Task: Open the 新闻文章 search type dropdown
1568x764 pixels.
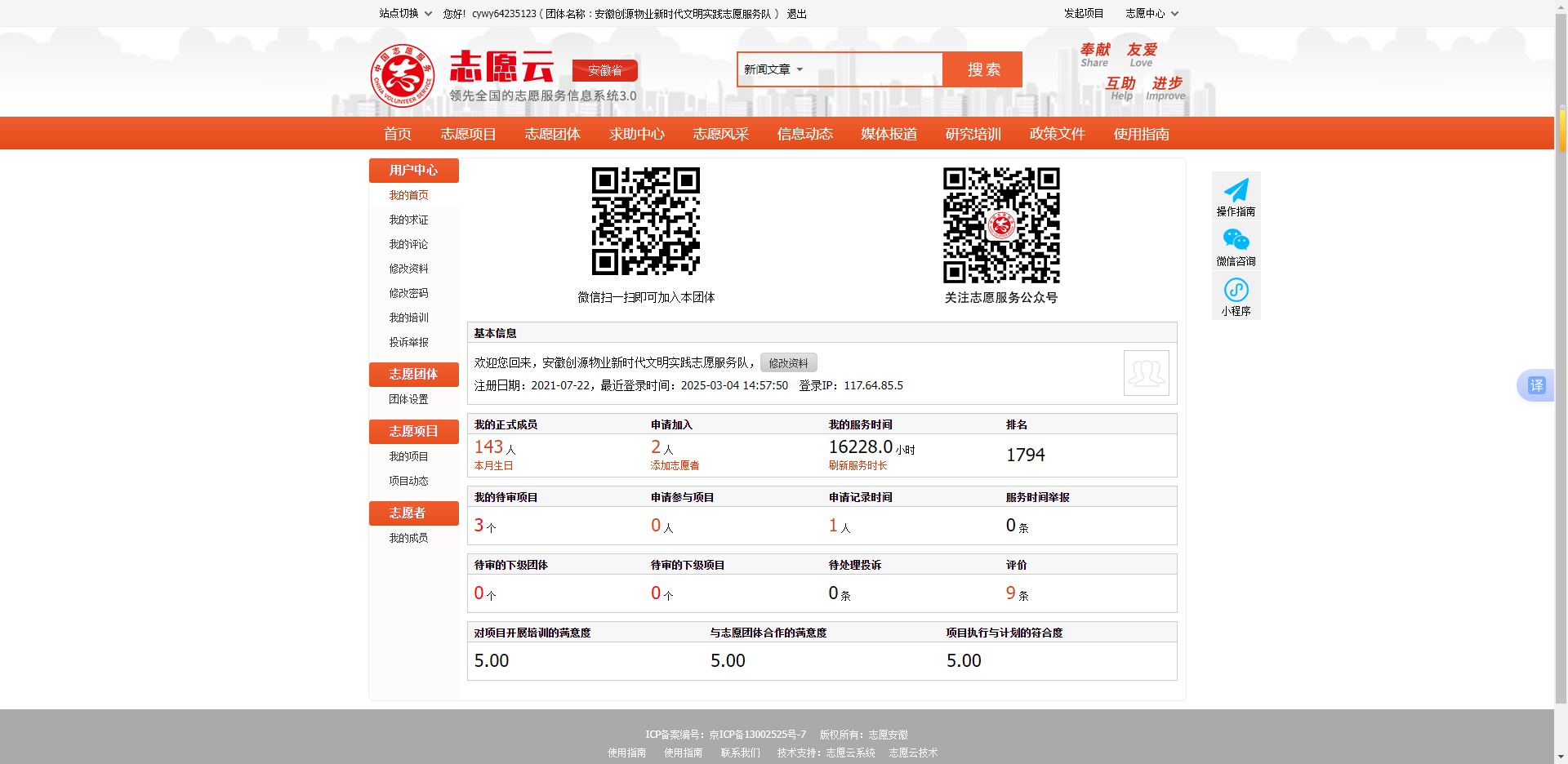Action: point(773,69)
